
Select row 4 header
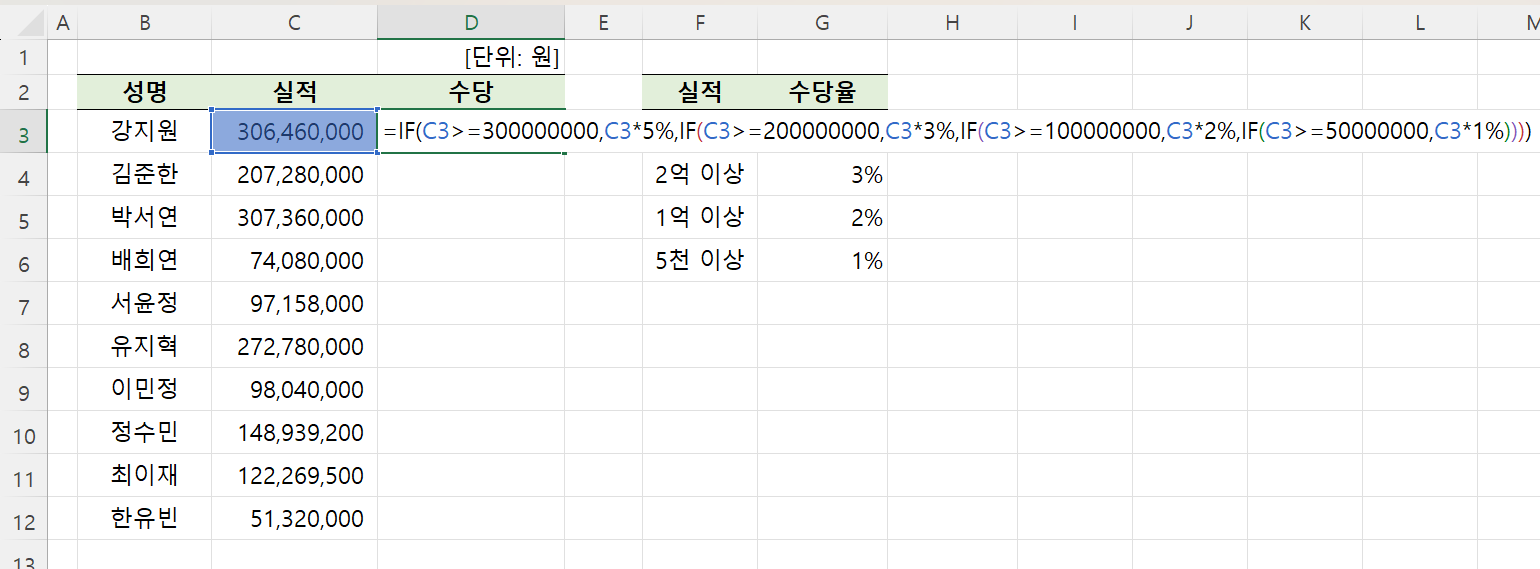tap(24, 175)
